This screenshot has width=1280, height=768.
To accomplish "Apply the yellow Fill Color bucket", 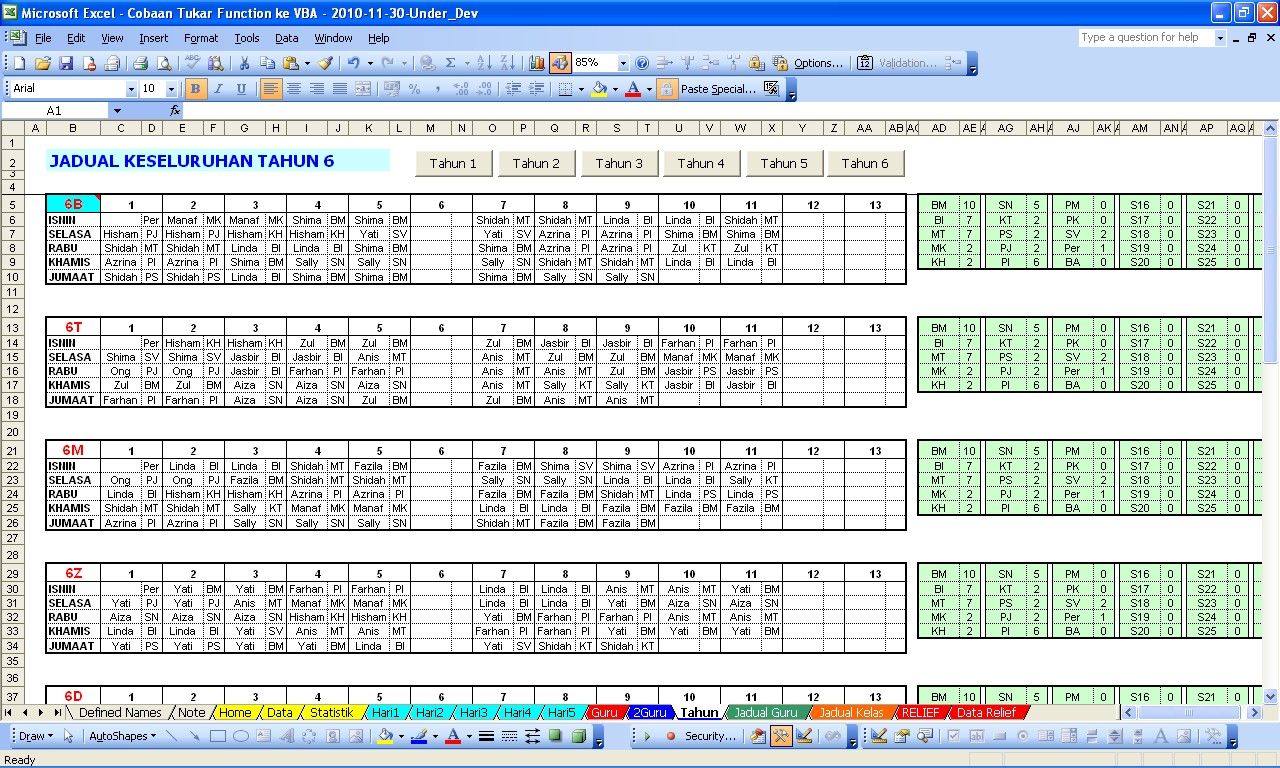I will 598,89.
